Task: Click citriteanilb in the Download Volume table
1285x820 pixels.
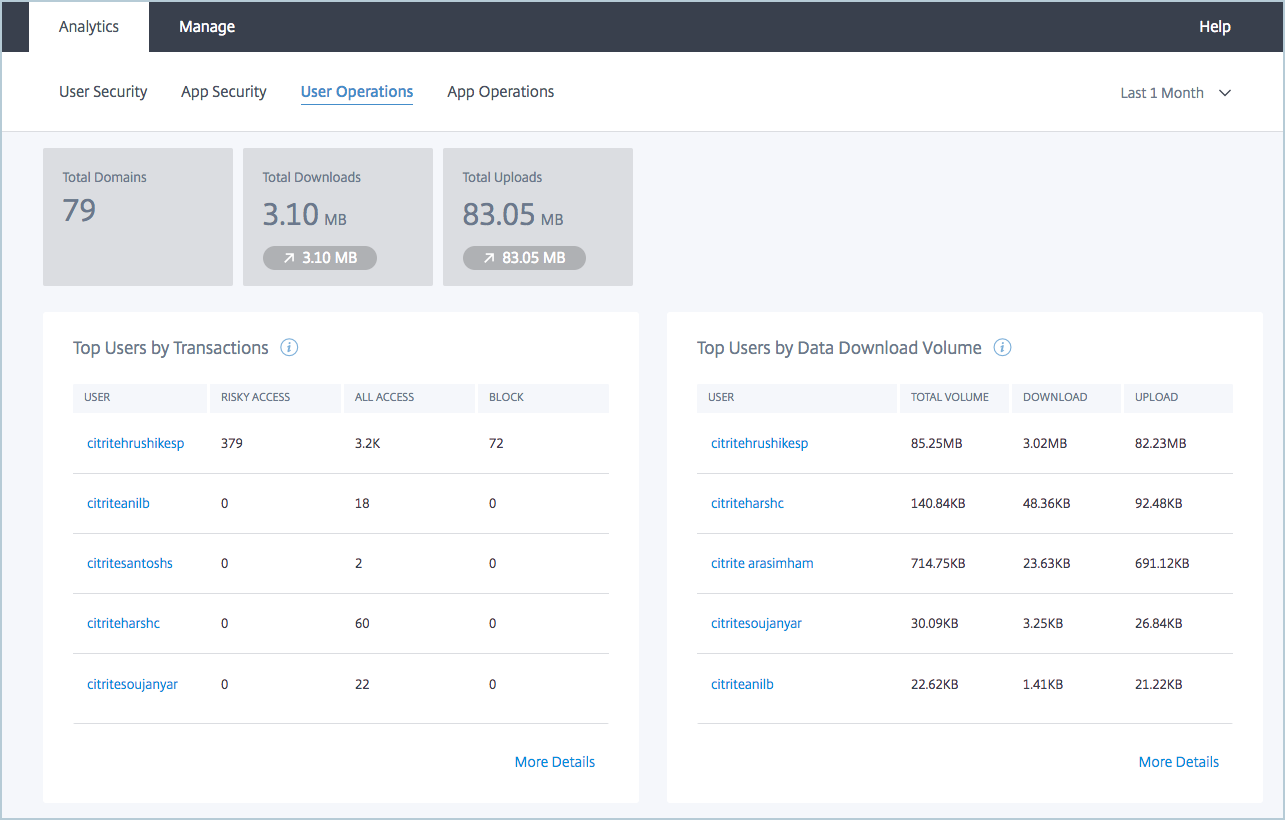Action: [x=742, y=684]
